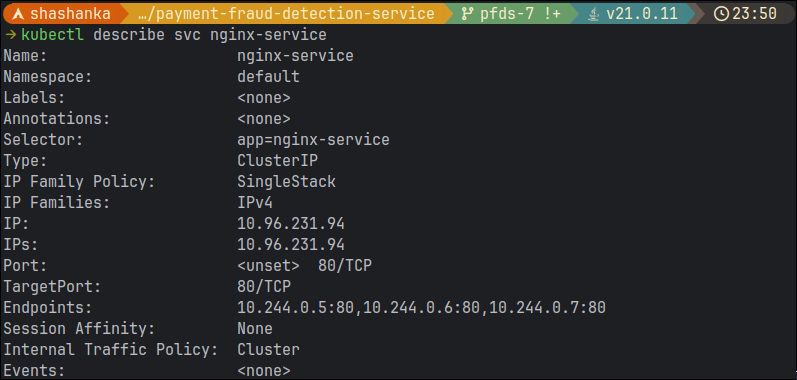Click the TargetPort value 80/TCP
Viewport: 797px width, 380px height.
point(264,287)
